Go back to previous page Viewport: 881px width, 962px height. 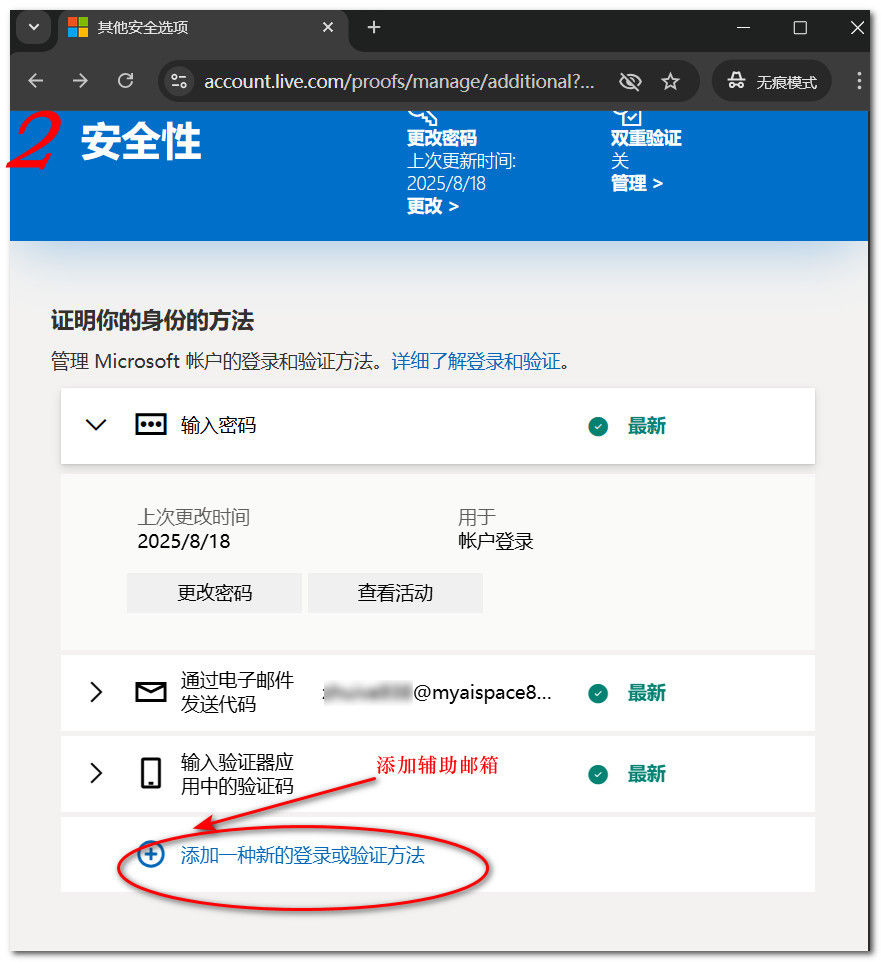(36, 81)
